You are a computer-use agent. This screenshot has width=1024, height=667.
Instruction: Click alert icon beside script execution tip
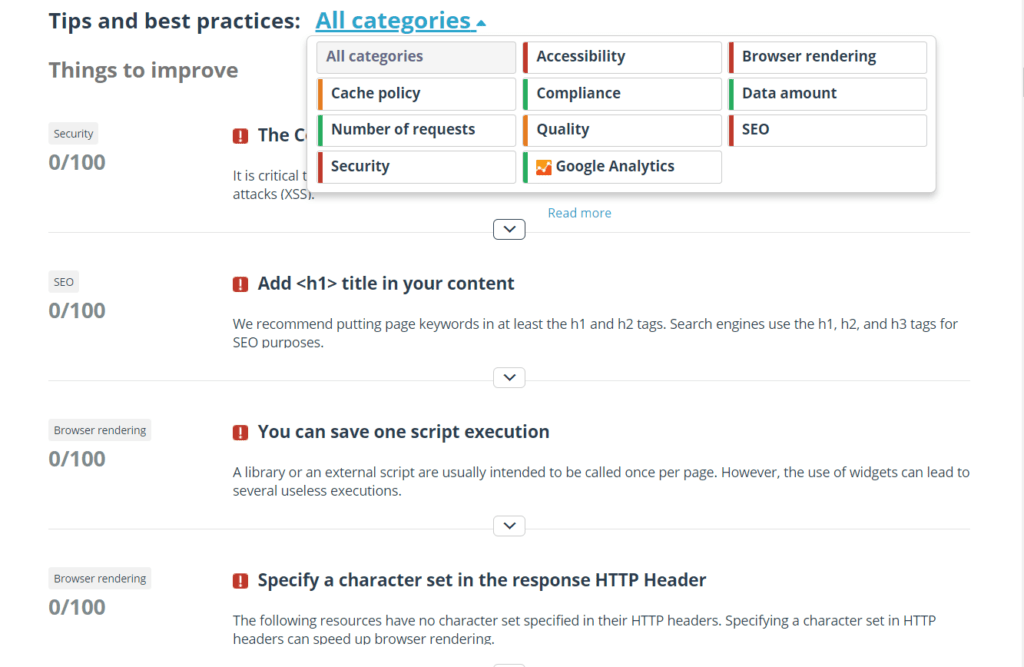click(x=240, y=432)
